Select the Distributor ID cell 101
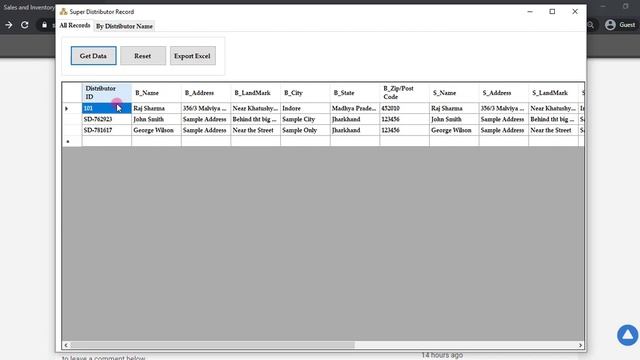 pyautogui.click(x=107, y=108)
